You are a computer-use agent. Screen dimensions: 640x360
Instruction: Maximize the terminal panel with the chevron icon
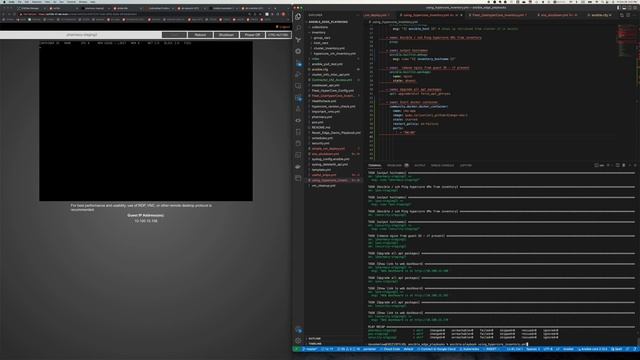click(629, 165)
